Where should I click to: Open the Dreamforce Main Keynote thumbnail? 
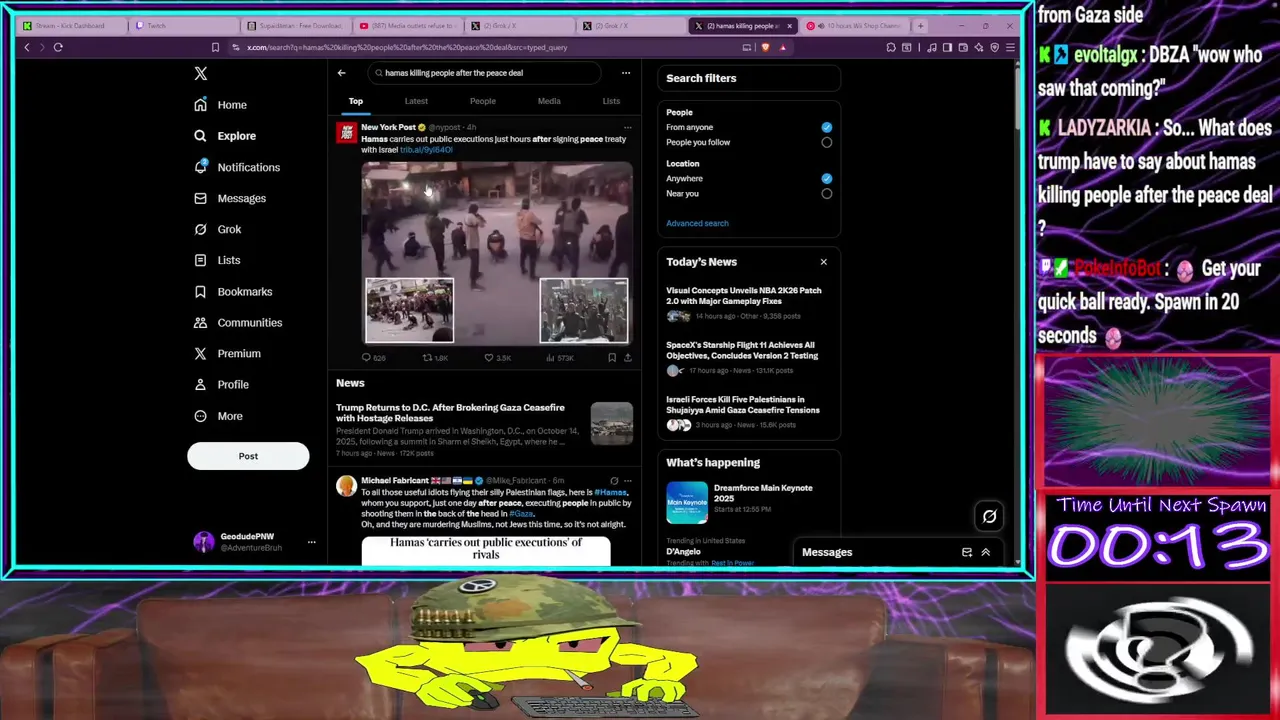pos(687,503)
